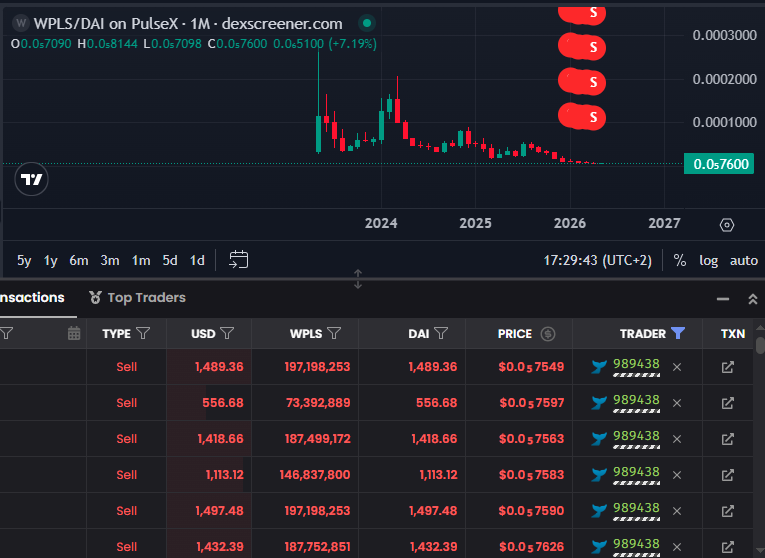Set chart range to 5d
Image resolution: width=765 pixels, height=558 pixels.
coord(170,260)
